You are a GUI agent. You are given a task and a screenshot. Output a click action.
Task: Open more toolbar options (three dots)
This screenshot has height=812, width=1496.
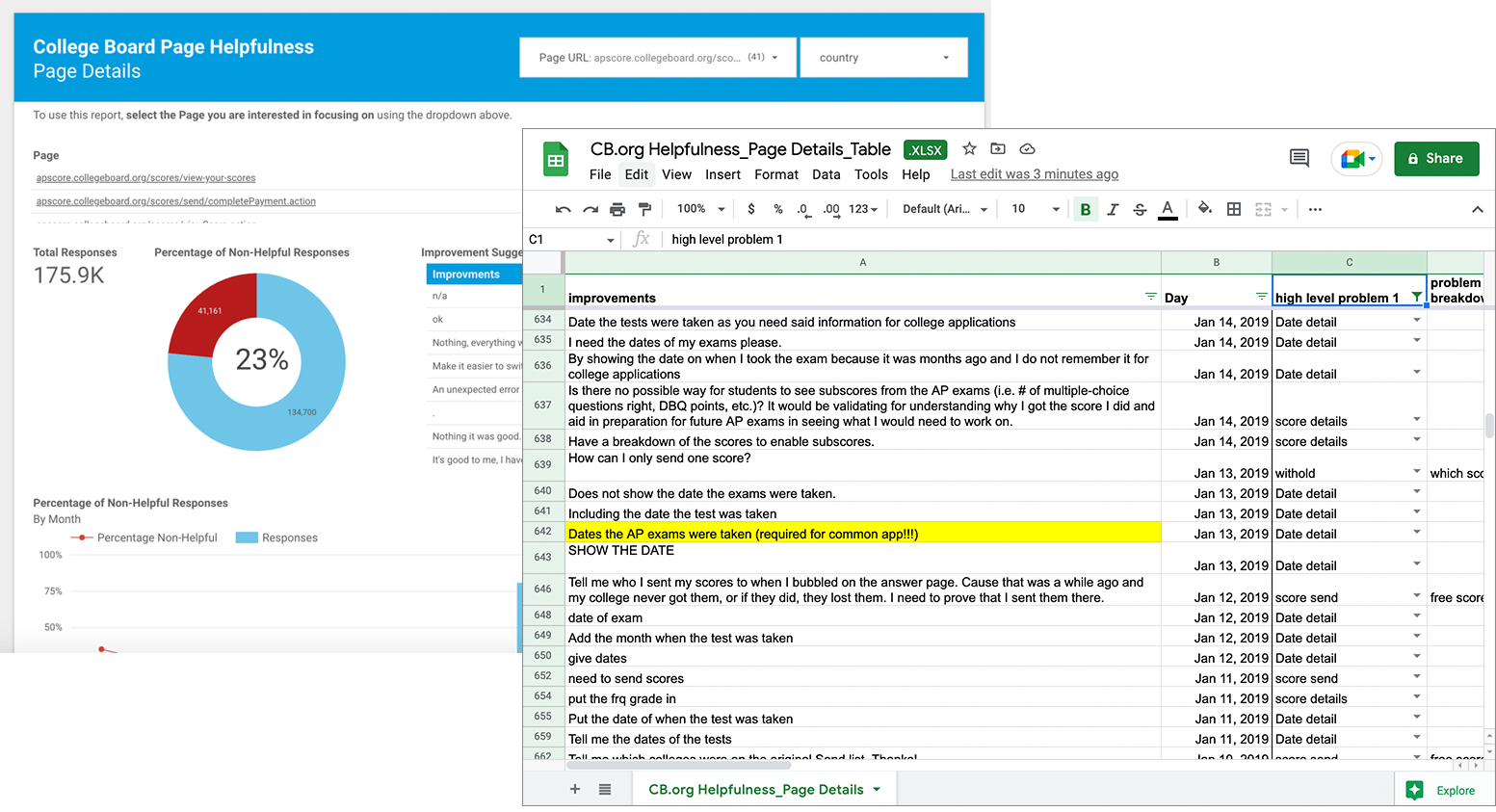[x=1315, y=209]
